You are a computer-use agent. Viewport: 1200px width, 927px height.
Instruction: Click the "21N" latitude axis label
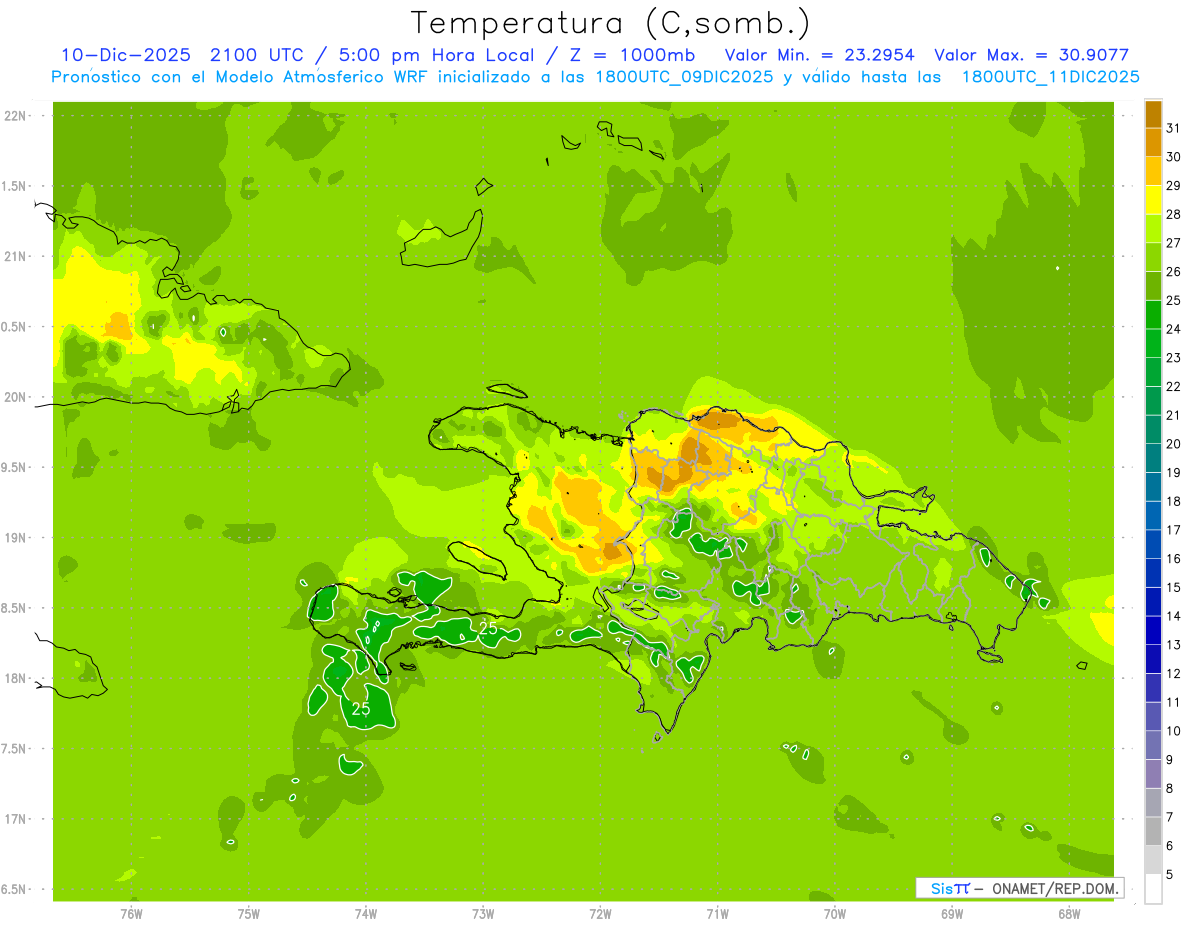tap(15, 257)
